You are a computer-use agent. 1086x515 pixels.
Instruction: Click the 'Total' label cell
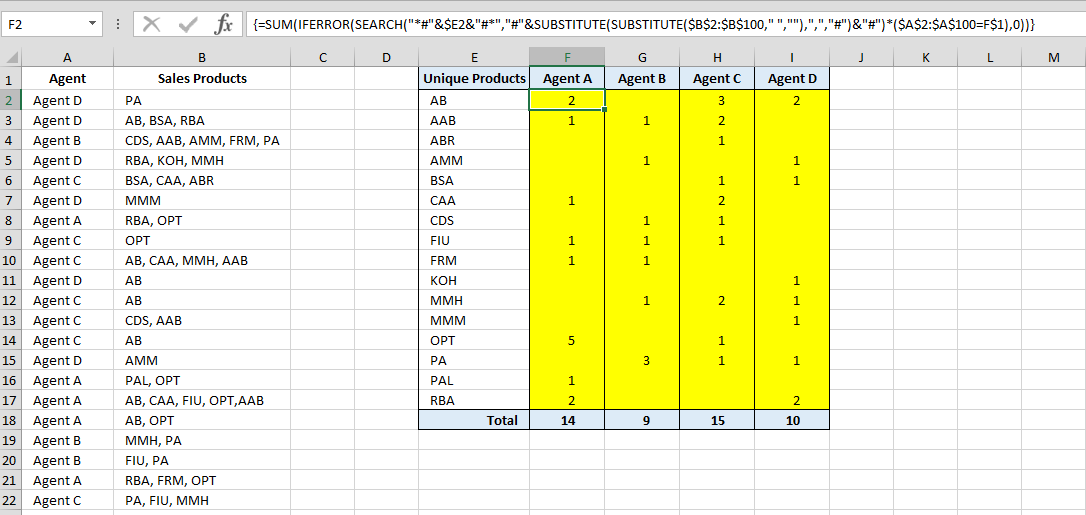474,419
